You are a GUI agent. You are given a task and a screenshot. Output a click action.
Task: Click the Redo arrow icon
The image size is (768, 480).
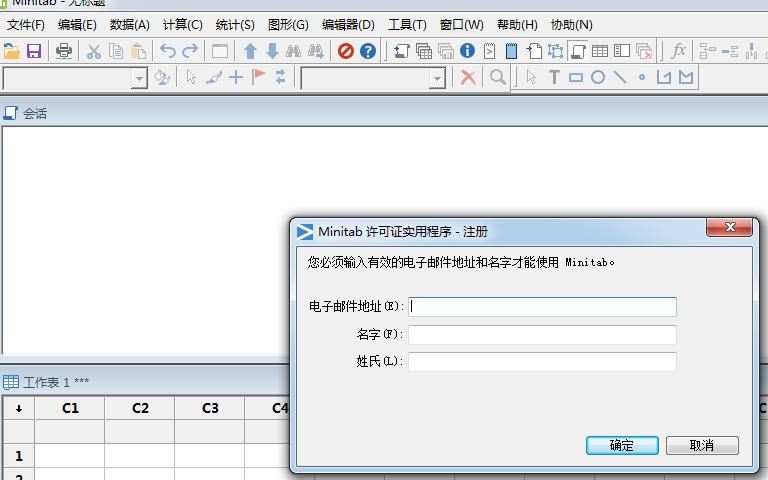click(190, 51)
